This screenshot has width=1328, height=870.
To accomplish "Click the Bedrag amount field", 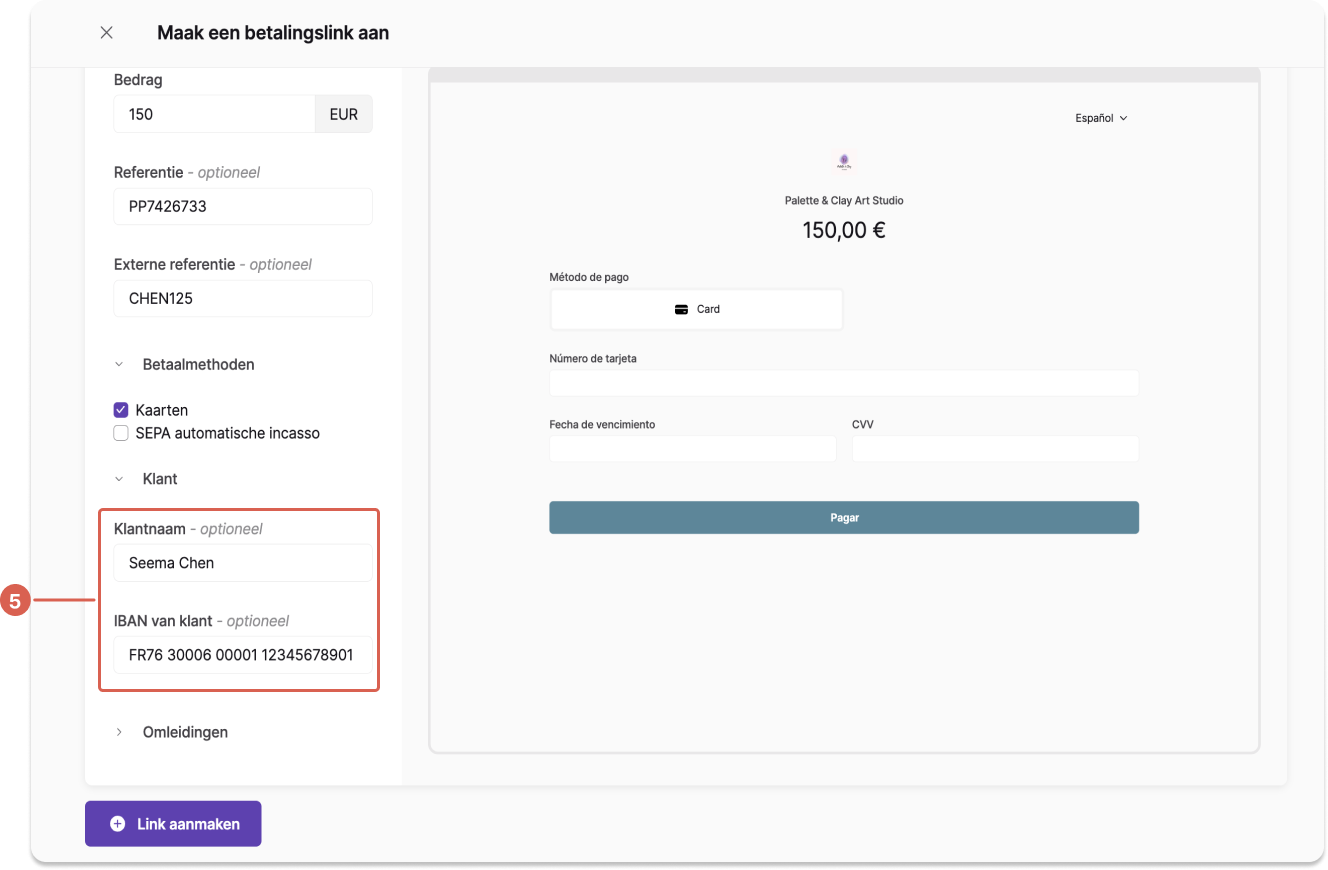I will [x=214, y=114].
